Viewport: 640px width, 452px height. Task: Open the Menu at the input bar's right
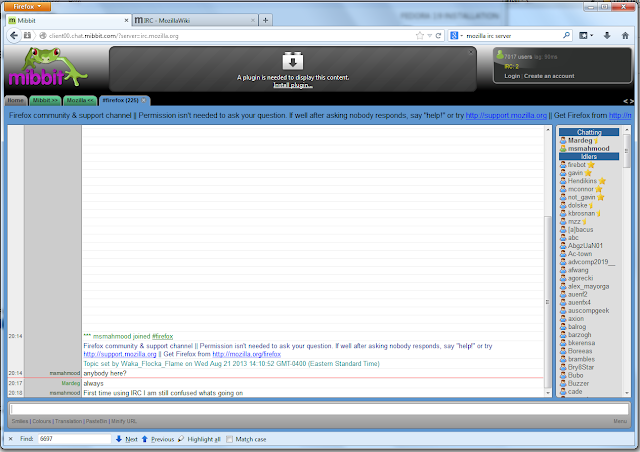click(620, 421)
